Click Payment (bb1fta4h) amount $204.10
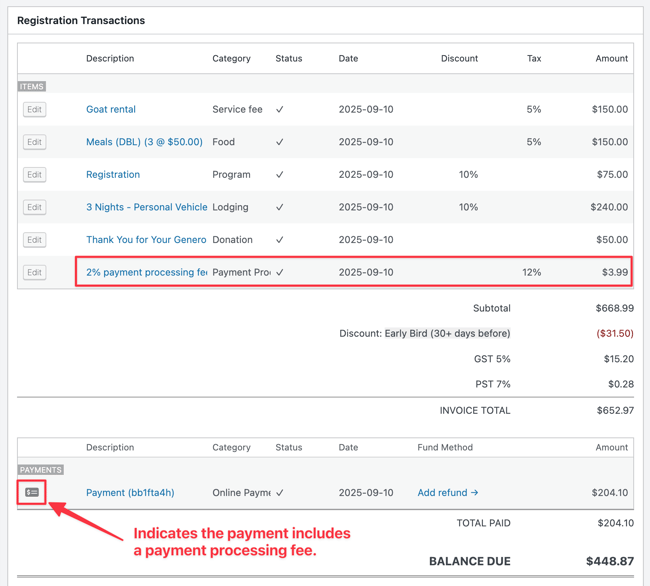The width and height of the screenshot is (650, 586). point(610,493)
